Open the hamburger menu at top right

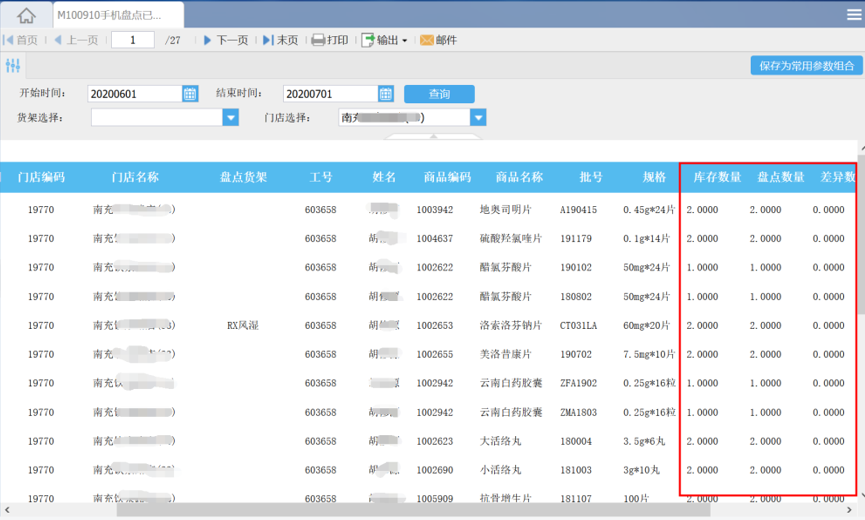[x=852, y=14]
